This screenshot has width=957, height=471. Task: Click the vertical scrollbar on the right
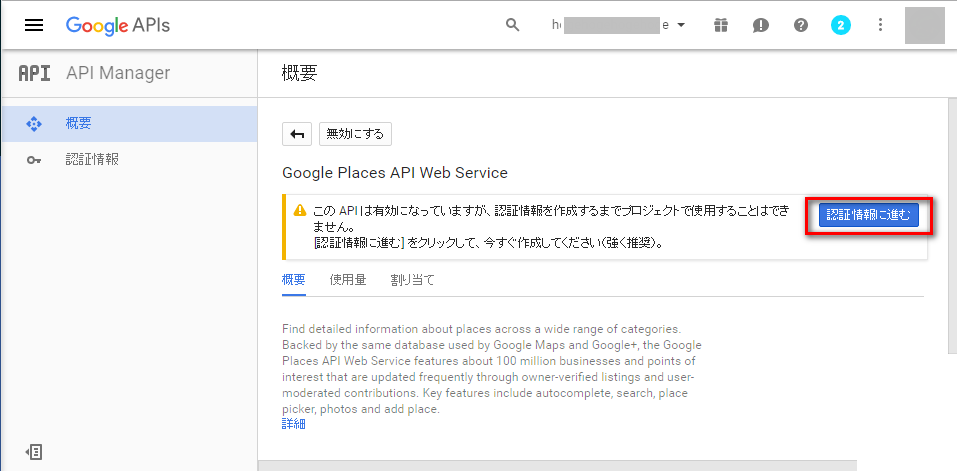point(952,225)
